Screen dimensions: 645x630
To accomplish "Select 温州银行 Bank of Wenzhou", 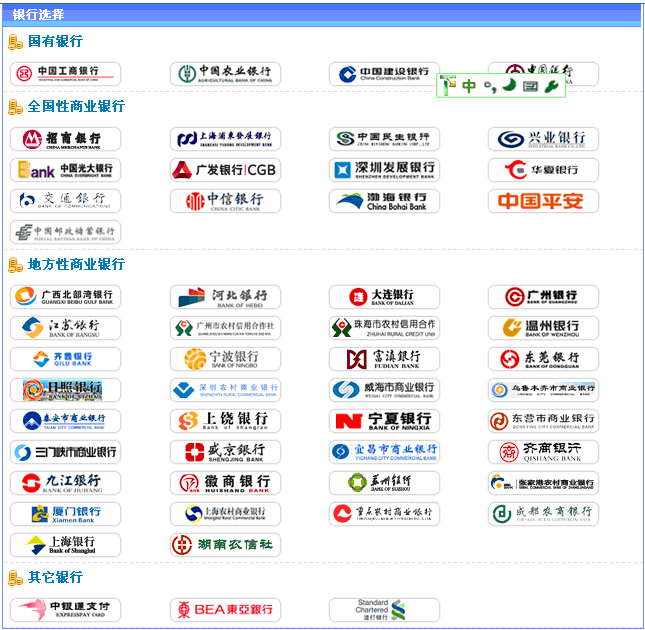I will (543, 328).
